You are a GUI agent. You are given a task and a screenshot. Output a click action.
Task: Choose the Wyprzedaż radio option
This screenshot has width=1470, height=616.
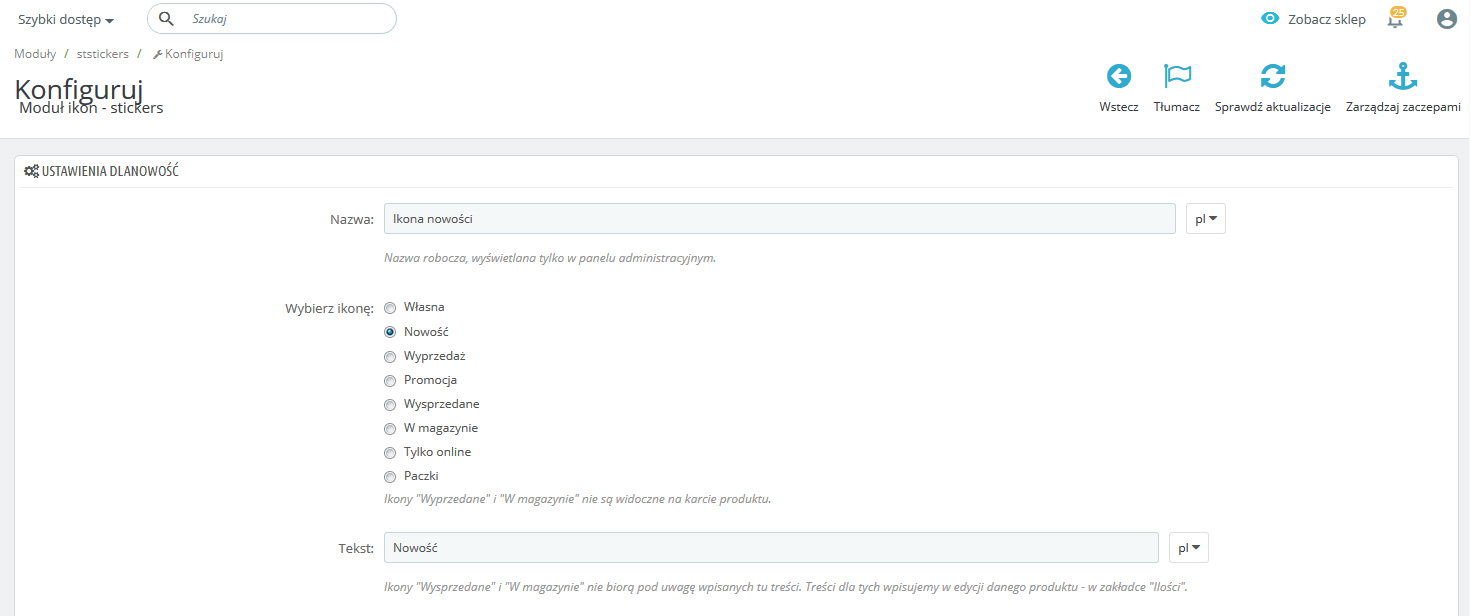click(x=390, y=356)
